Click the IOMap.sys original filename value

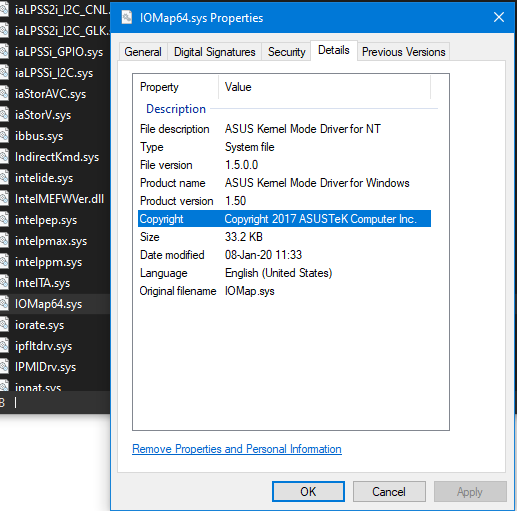coord(249,291)
